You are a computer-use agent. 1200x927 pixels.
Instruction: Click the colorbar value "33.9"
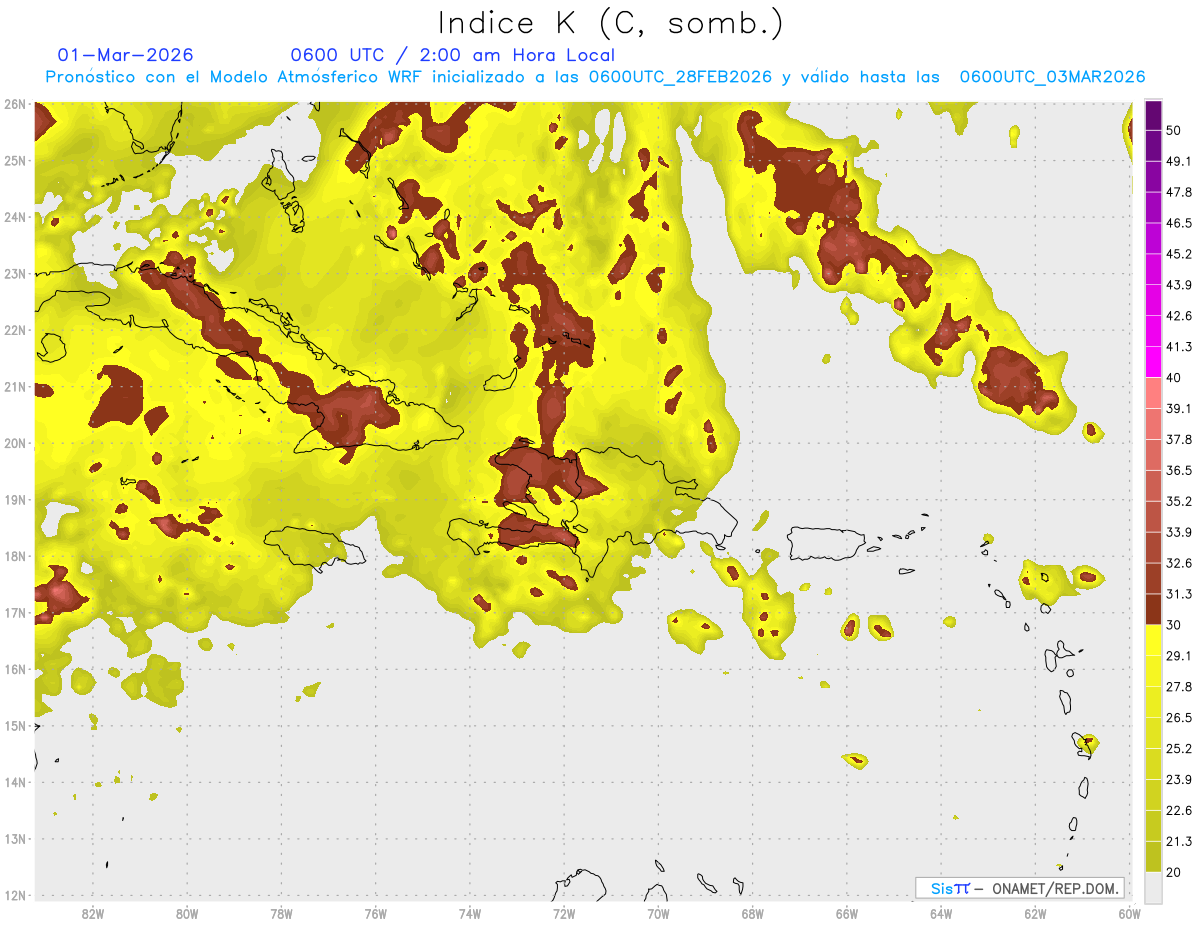[1179, 532]
